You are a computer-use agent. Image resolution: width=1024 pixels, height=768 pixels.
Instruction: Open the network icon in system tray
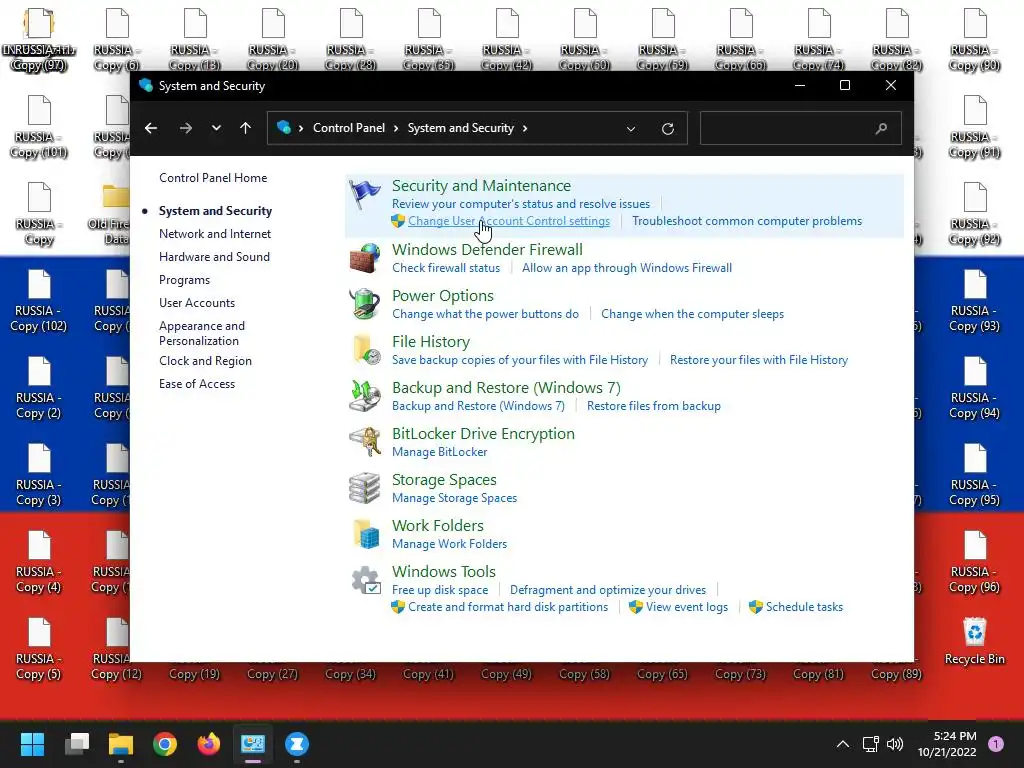[870, 744]
